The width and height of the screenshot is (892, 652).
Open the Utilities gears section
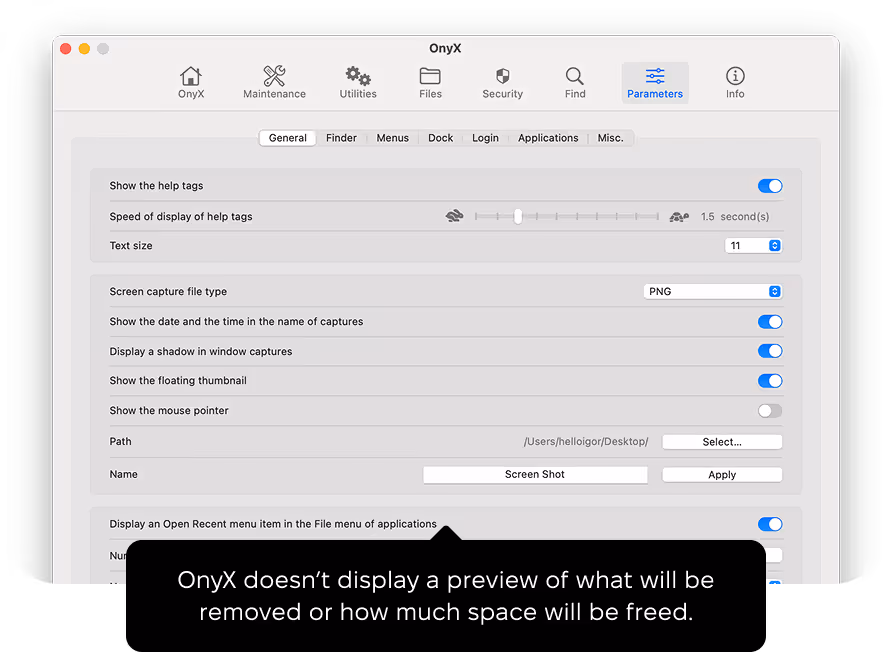(358, 82)
